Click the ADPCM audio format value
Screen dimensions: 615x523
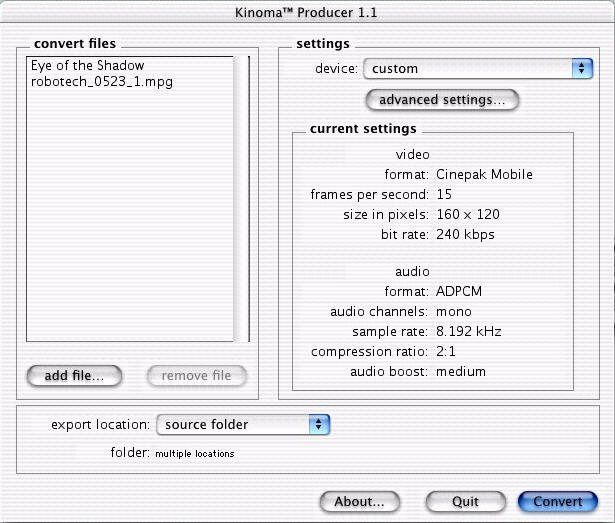click(459, 292)
